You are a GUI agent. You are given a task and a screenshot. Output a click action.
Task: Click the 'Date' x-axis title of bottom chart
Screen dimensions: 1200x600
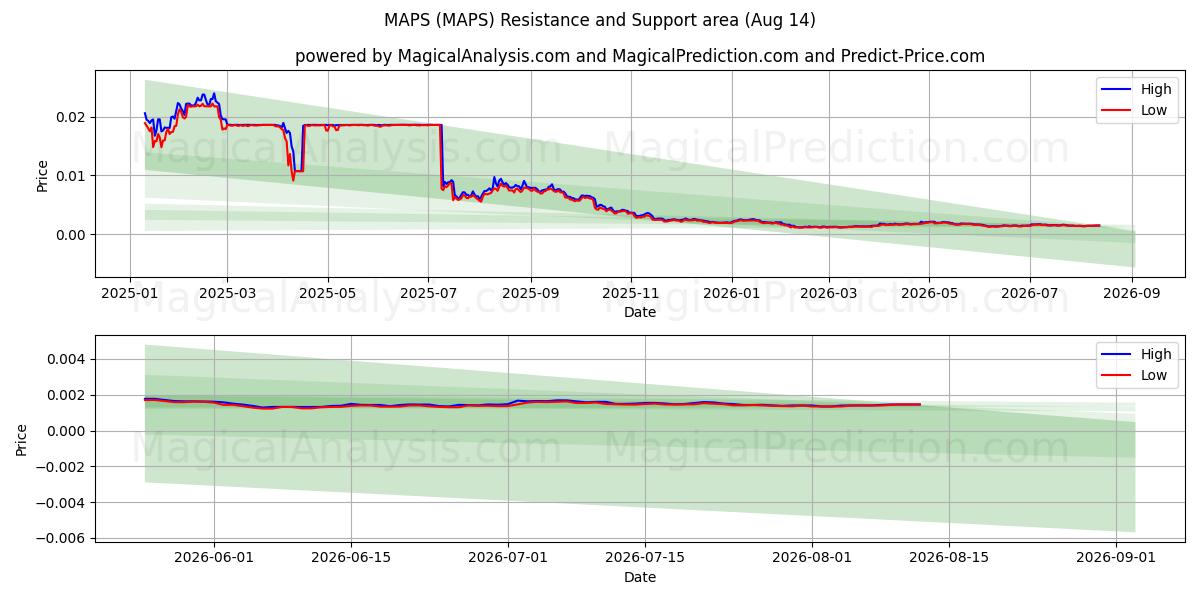[x=640, y=577]
